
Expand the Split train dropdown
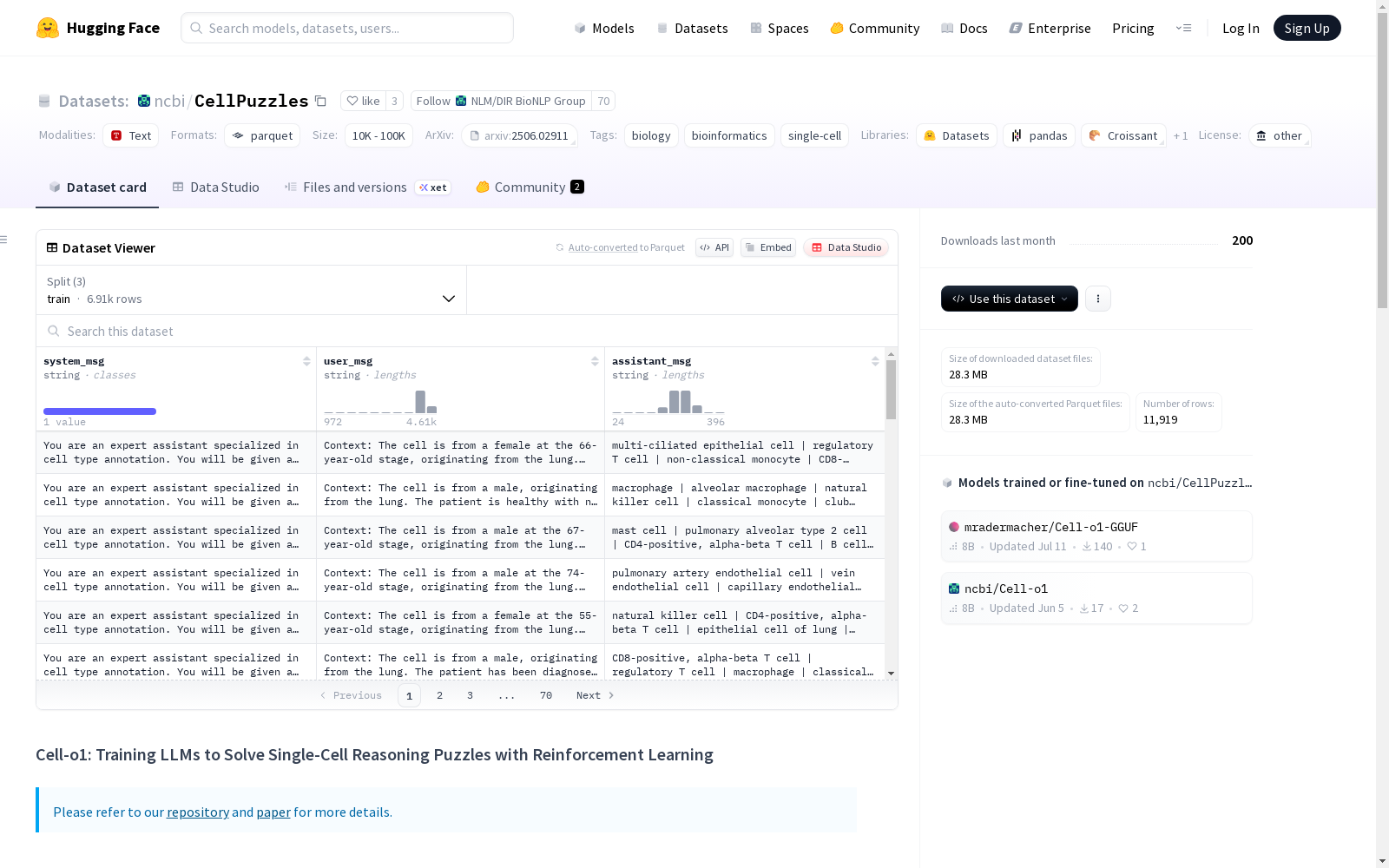tap(251, 290)
